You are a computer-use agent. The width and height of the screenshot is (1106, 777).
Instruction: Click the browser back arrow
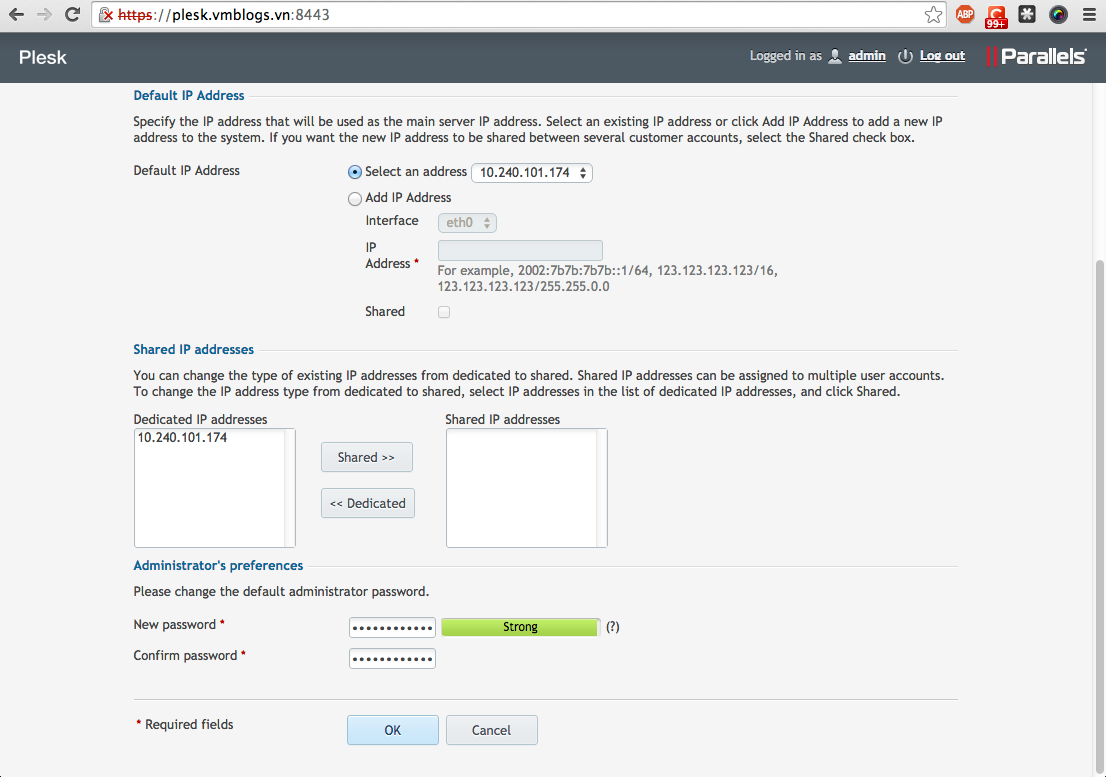(x=16, y=15)
